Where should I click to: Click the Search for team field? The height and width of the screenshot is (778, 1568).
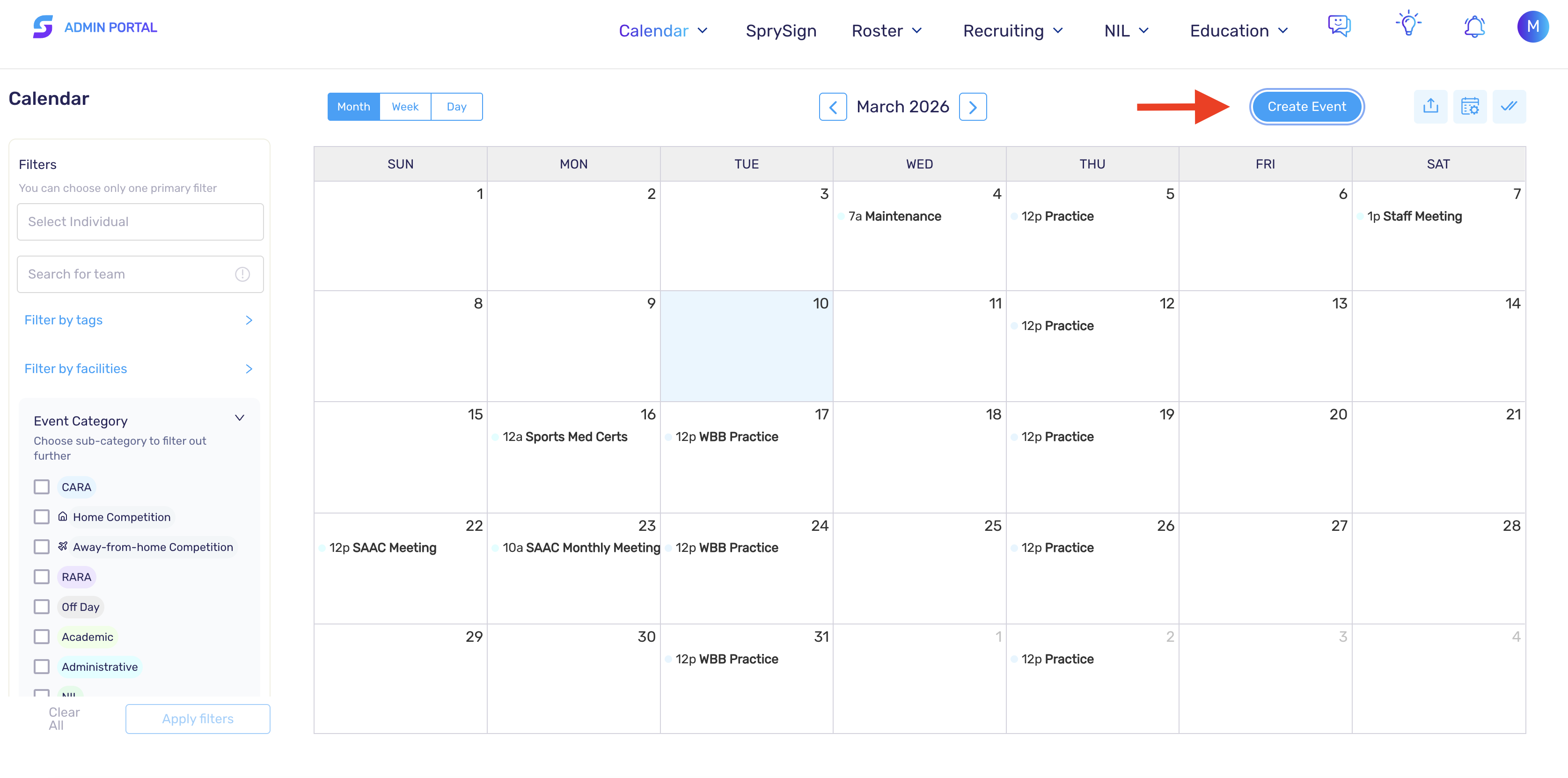[140, 275]
